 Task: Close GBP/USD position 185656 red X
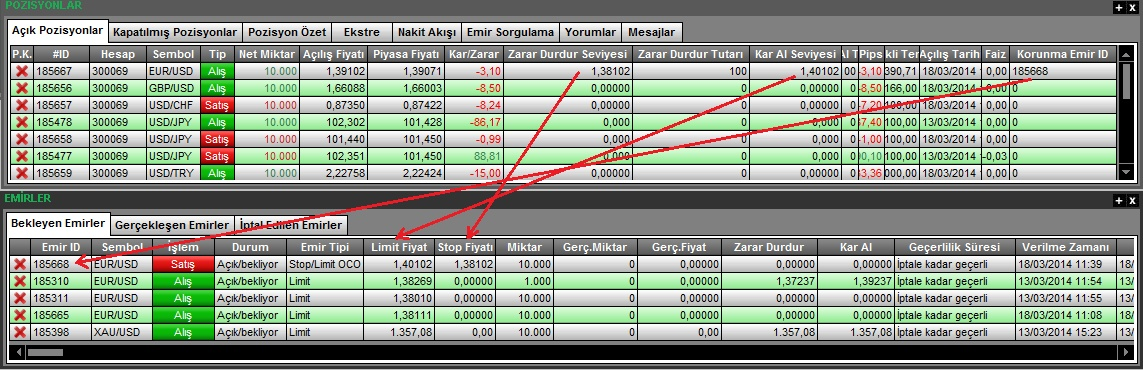22,87
